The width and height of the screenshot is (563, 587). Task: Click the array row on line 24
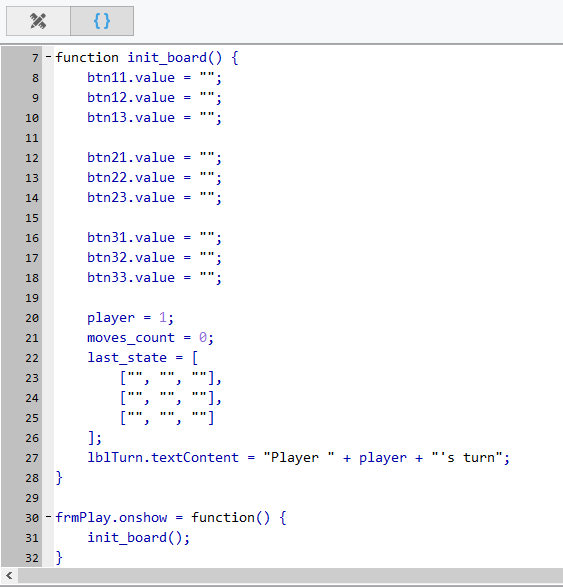click(171, 398)
